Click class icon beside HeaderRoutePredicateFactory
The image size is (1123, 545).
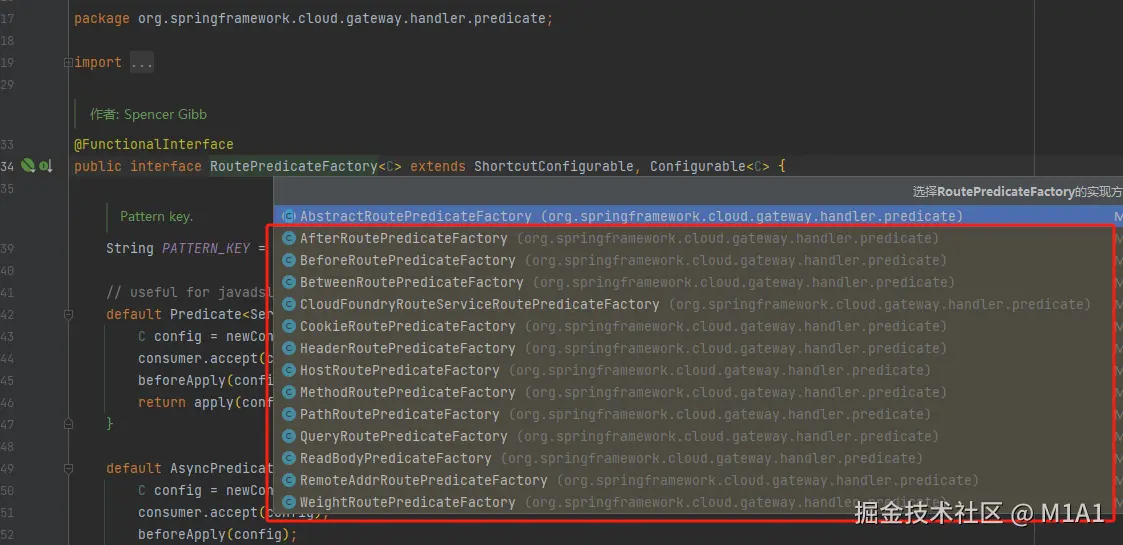[289, 349]
